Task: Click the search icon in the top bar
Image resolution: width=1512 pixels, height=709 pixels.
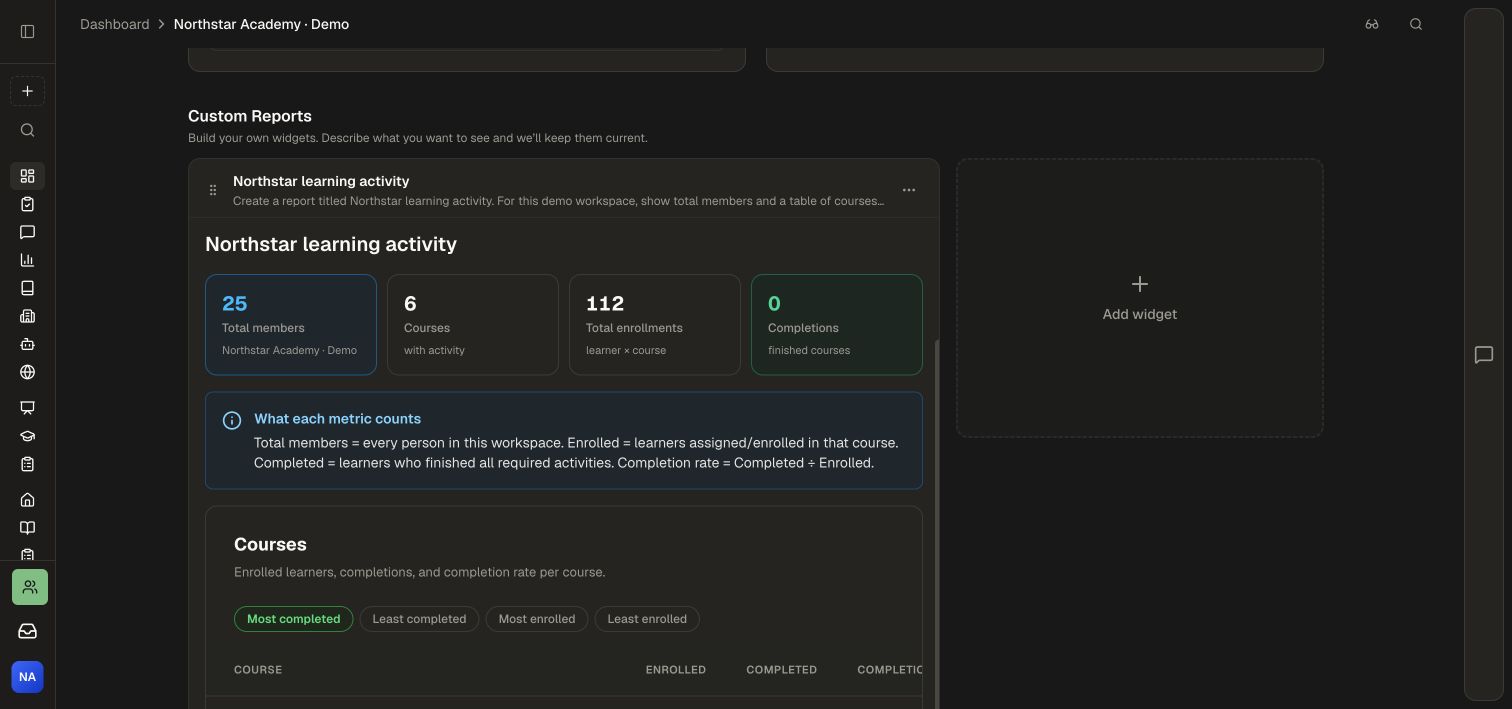Action: [x=1416, y=24]
